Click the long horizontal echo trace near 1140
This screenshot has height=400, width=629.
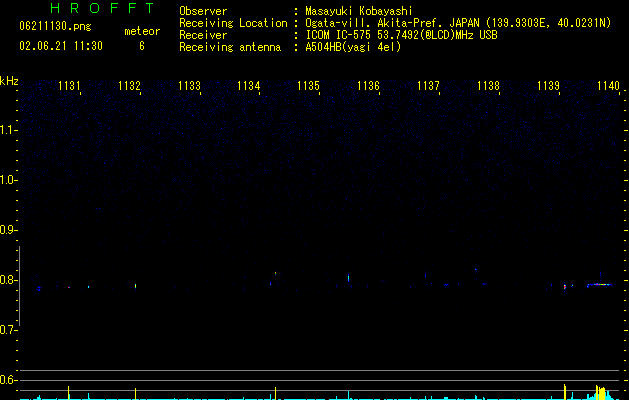pos(600,284)
